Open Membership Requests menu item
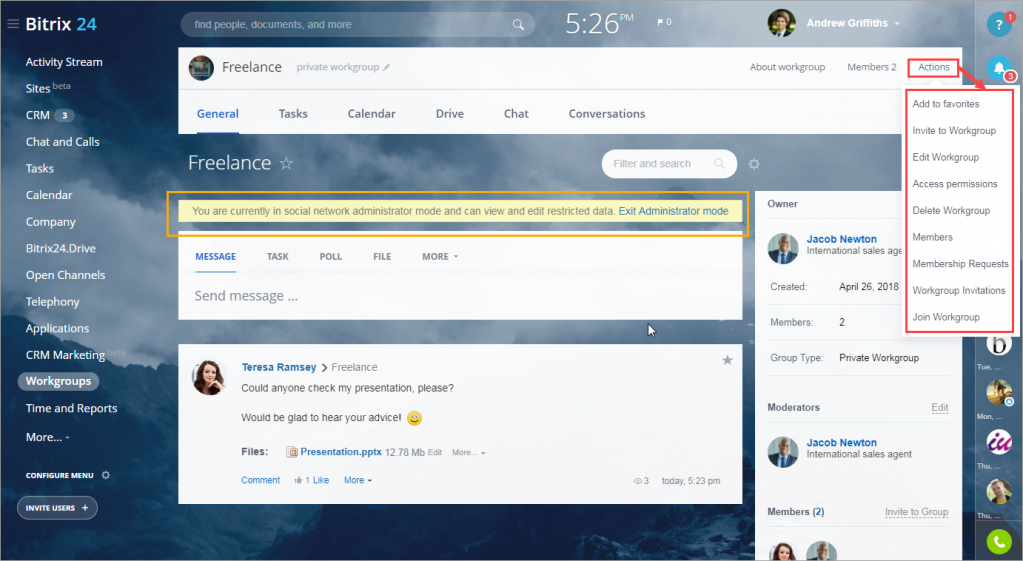 (960, 264)
